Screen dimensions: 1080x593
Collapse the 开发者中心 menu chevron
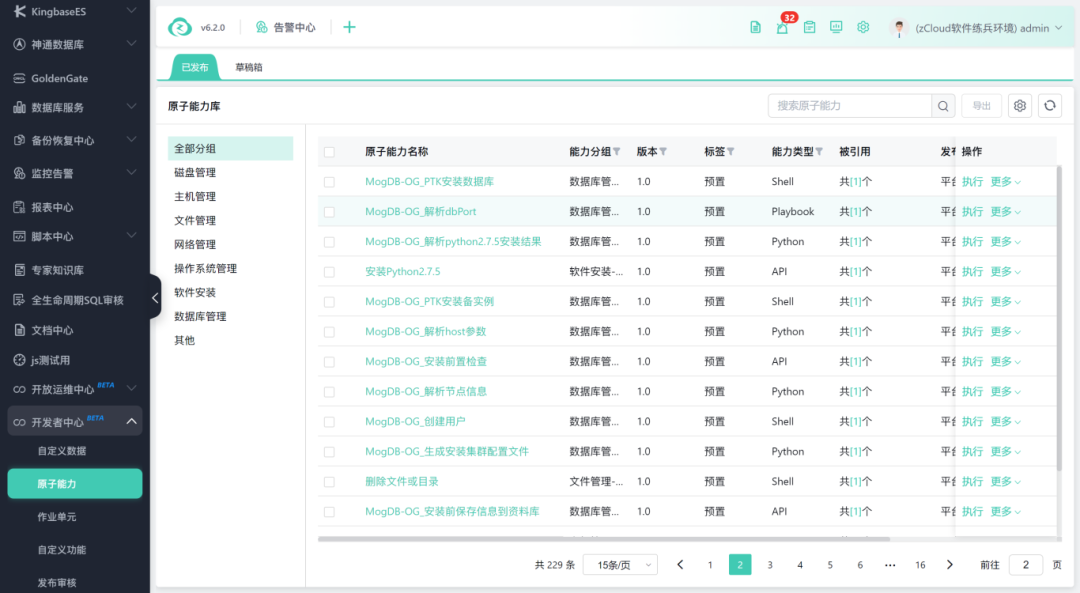[x=131, y=422]
